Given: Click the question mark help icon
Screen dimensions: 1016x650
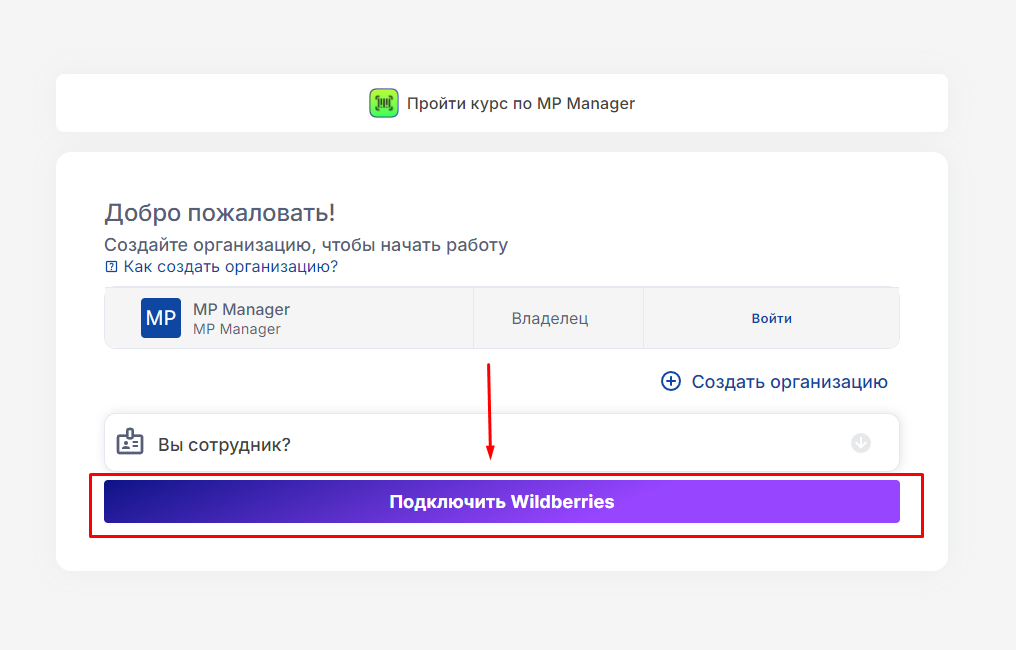Looking at the screenshot, I should pos(111,267).
